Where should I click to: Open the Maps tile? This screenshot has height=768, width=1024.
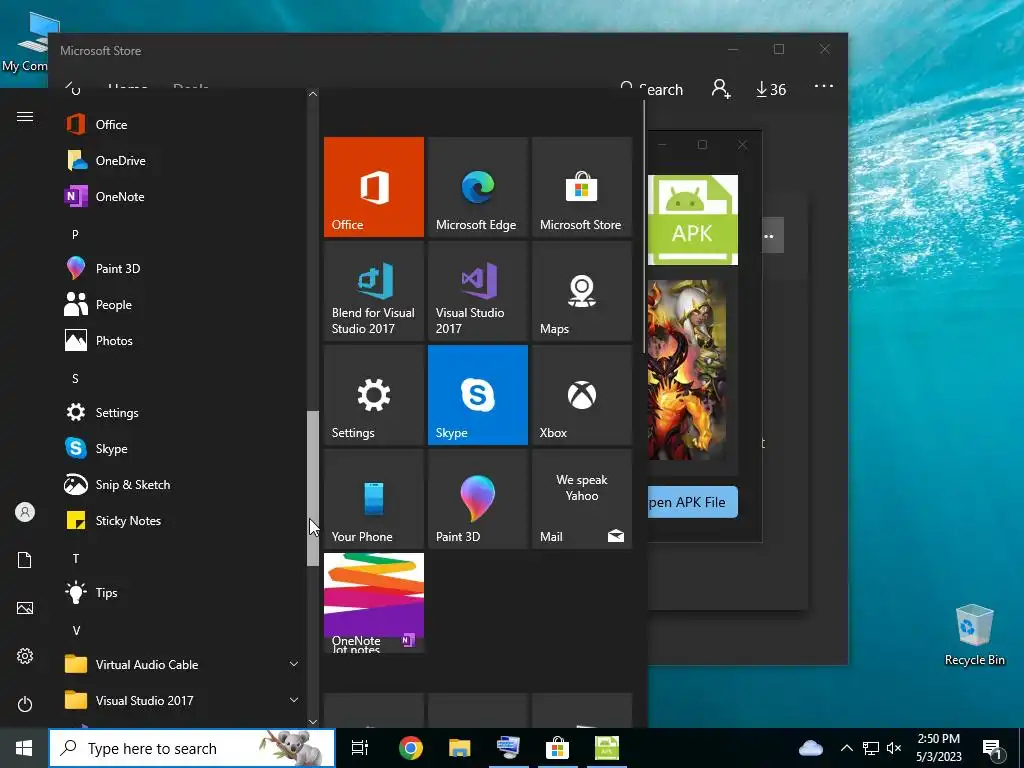tap(582, 291)
